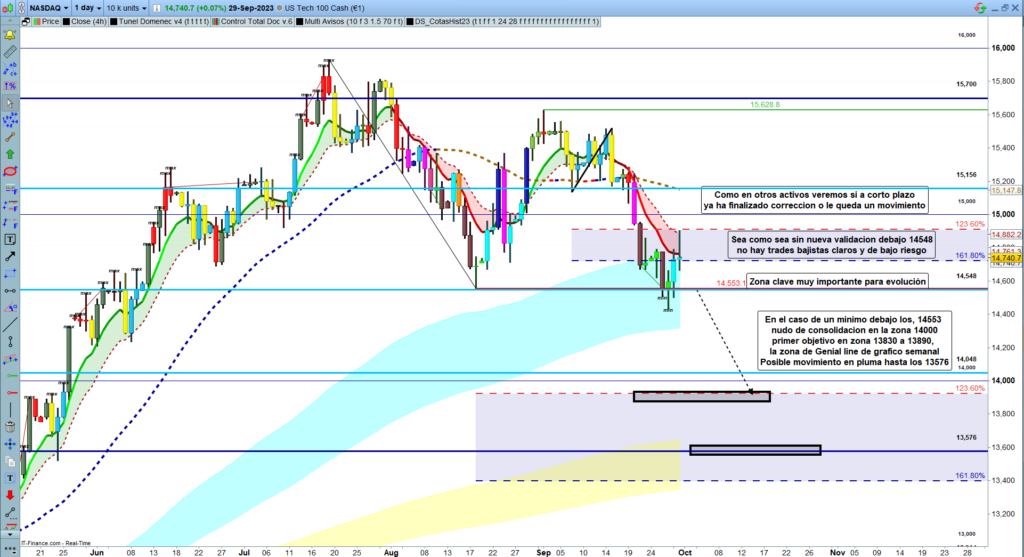Click the yellow alert bell icon
This screenshot has width=1024, height=557.
tap(9, 33)
